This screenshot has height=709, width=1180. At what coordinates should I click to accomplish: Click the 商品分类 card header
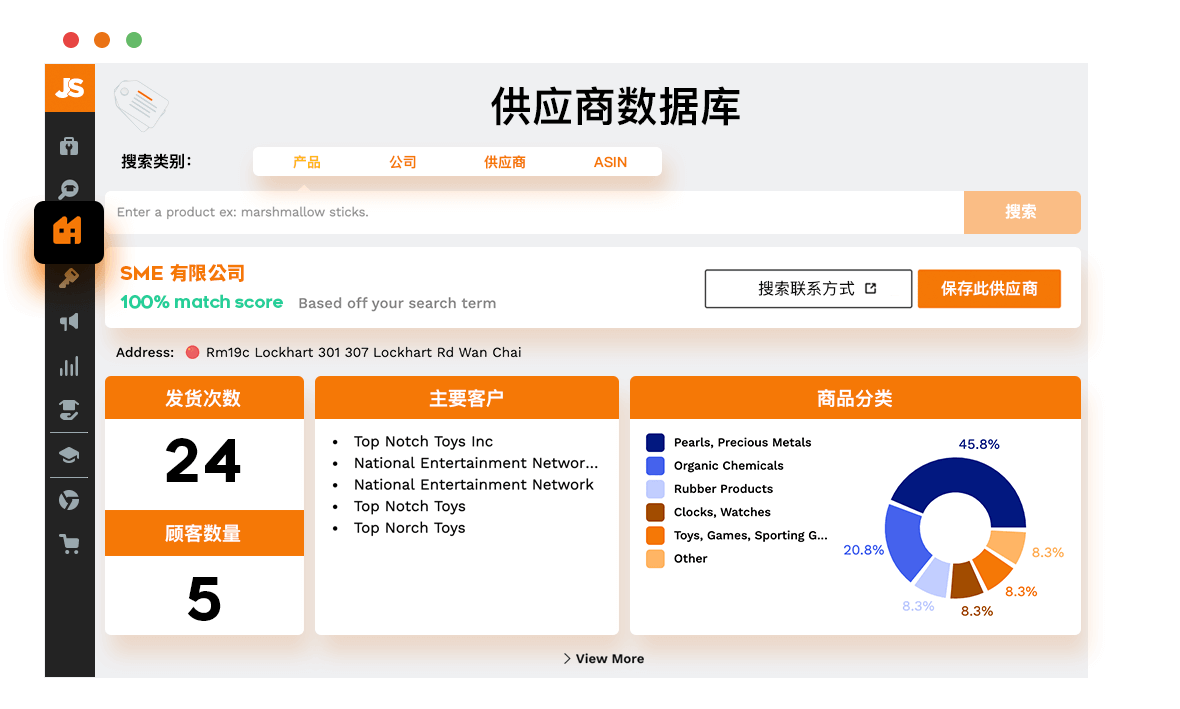click(x=855, y=397)
